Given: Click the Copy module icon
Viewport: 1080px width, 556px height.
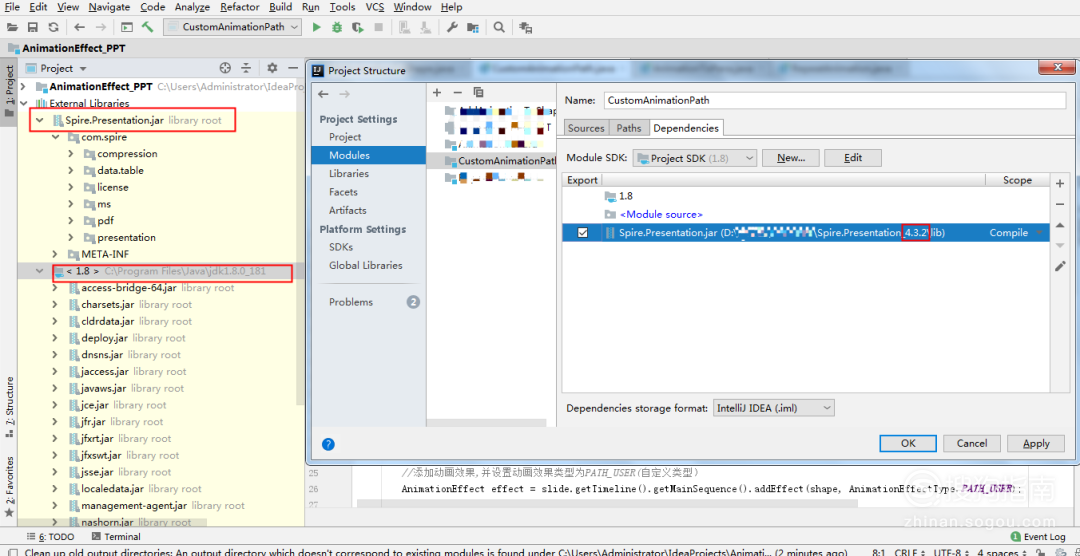Looking at the screenshot, I should [x=479, y=92].
